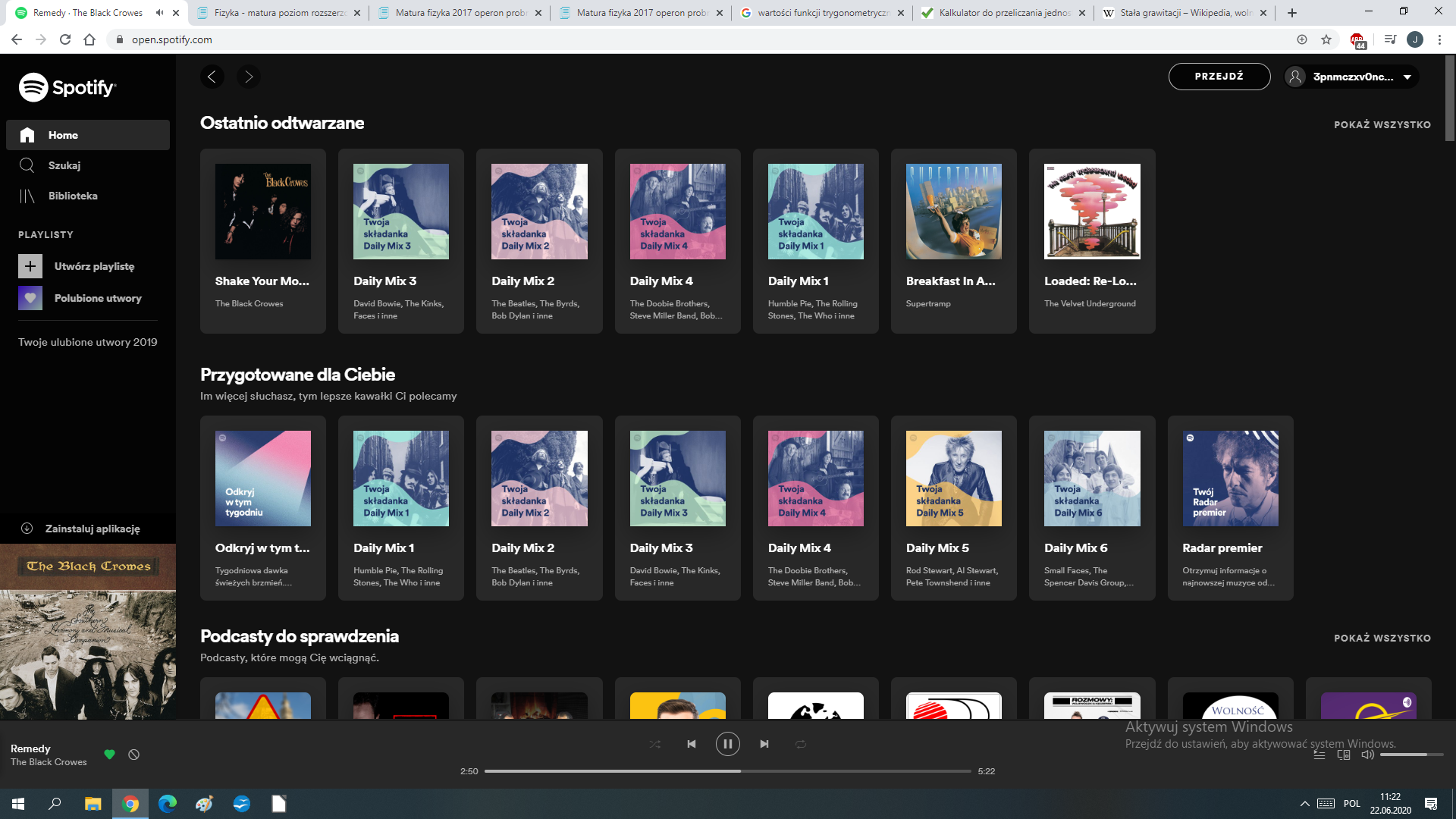
Task: Click the browser home button
Action: coord(89,39)
